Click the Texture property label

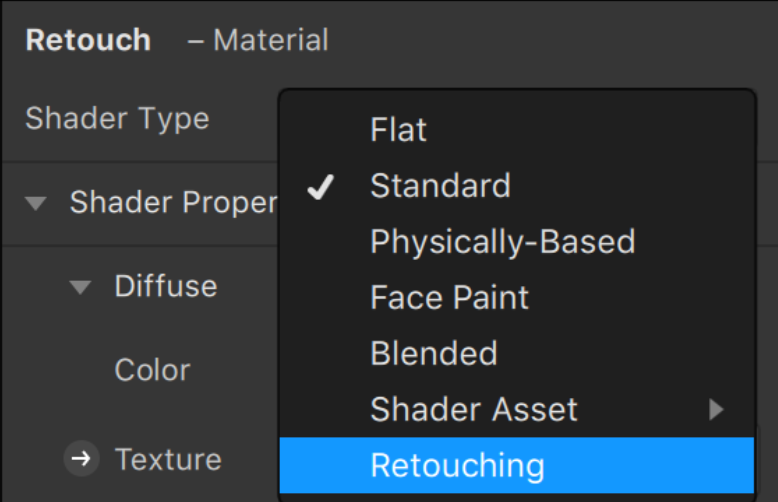[168, 459]
